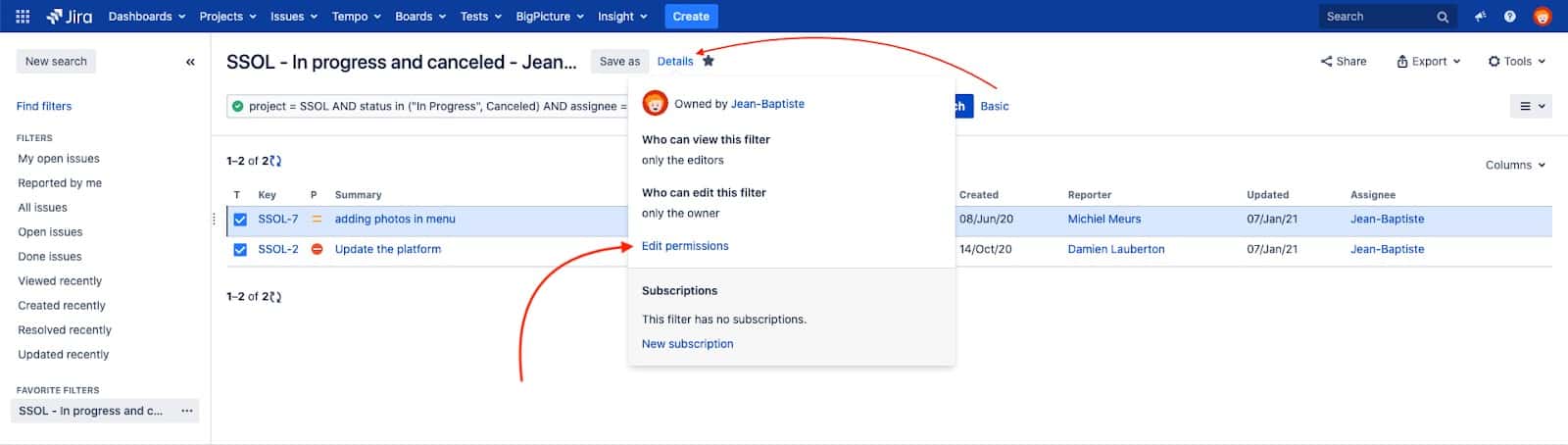
Task: Open the Issues menu
Action: point(294,17)
